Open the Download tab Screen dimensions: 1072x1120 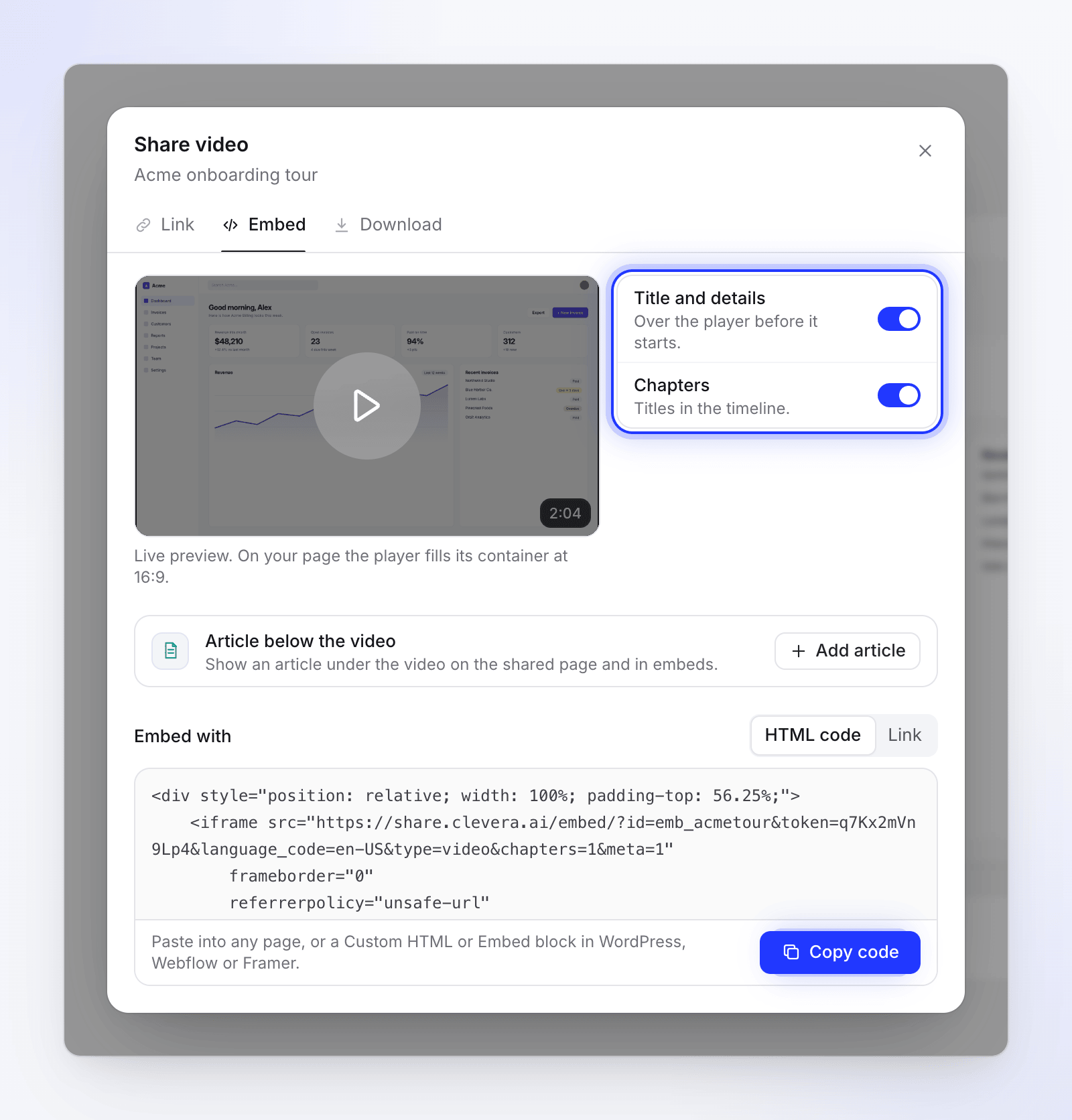[x=388, y=224]
